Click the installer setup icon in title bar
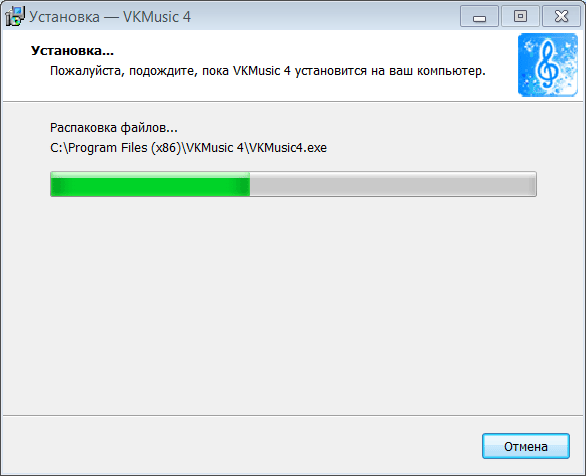 [x=15, y=16]
